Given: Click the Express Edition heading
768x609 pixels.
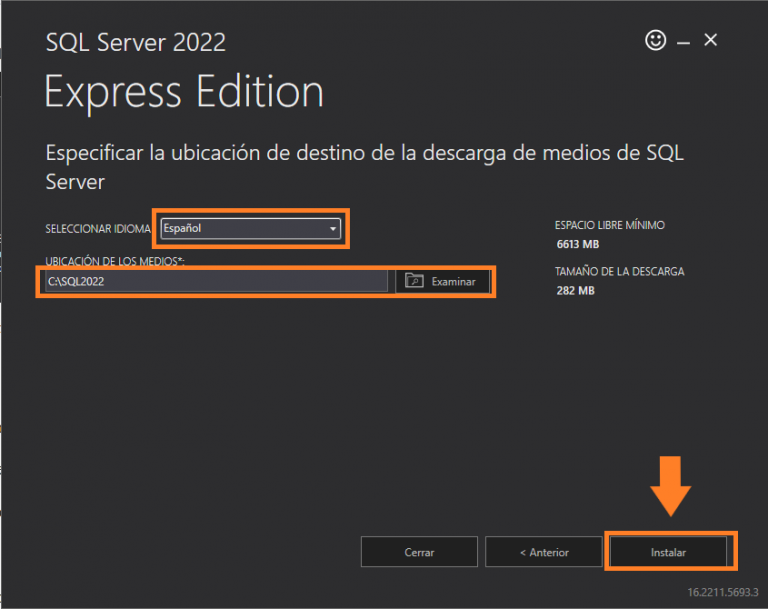Looking at the screenshot, I should tap(184, 92).
